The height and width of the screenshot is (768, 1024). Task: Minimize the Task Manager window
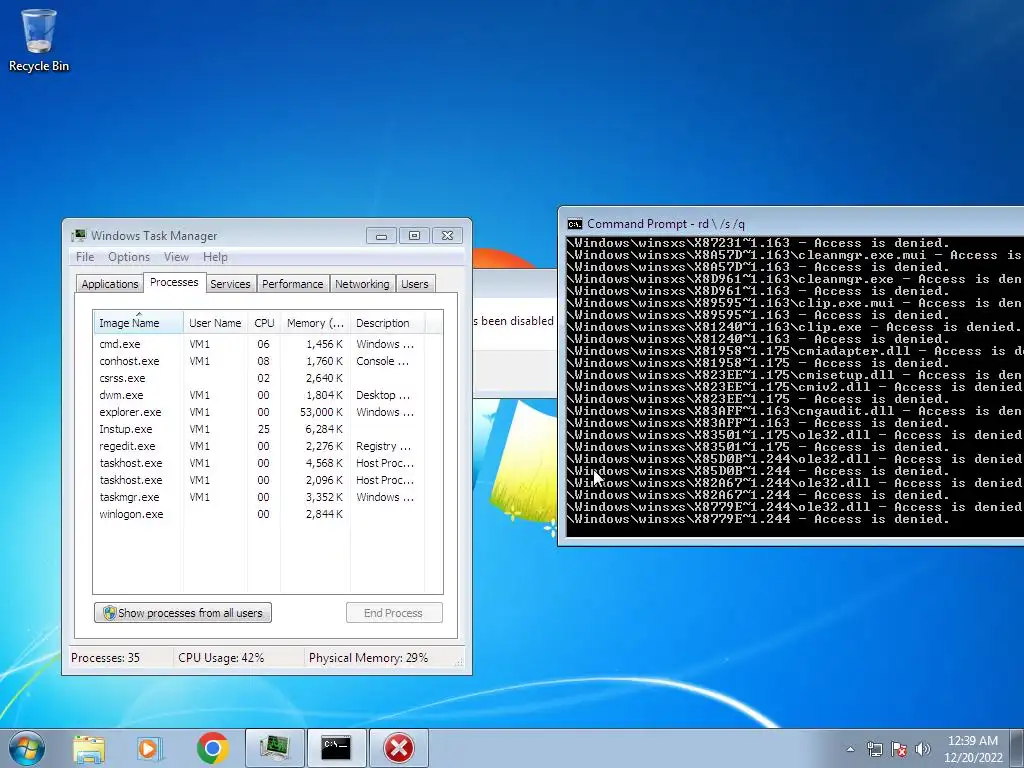[381, 236]
